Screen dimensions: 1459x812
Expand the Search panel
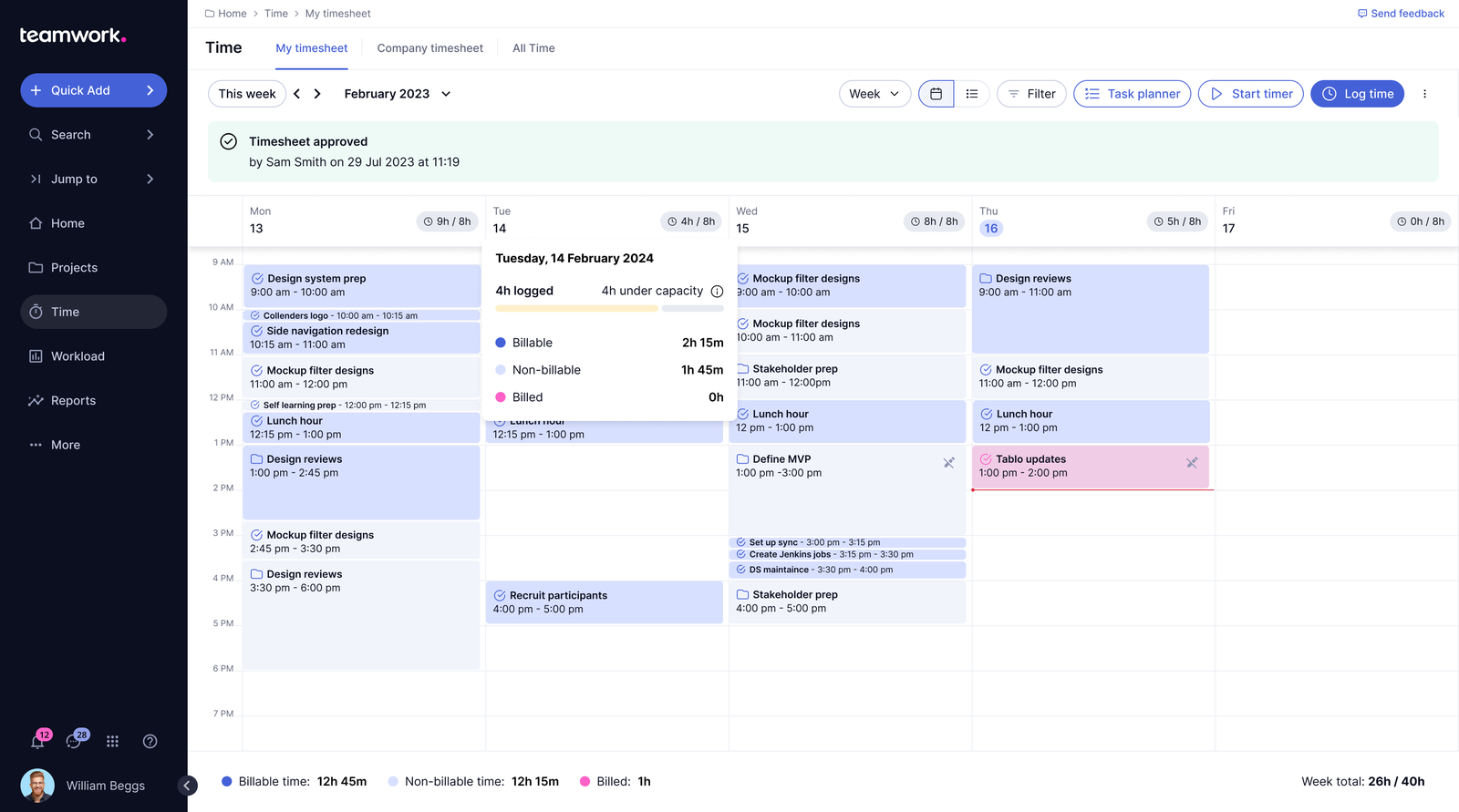93,135
